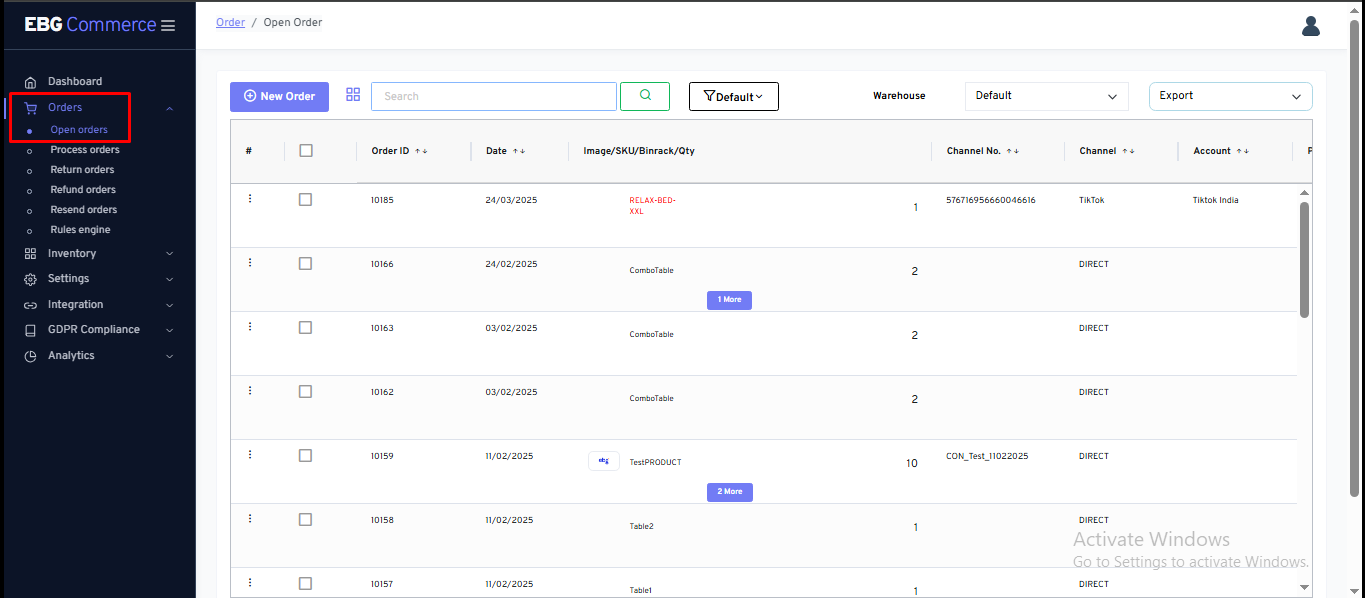
Task: Toggle the select-all checkbox in header
Action: pos(306,151)
